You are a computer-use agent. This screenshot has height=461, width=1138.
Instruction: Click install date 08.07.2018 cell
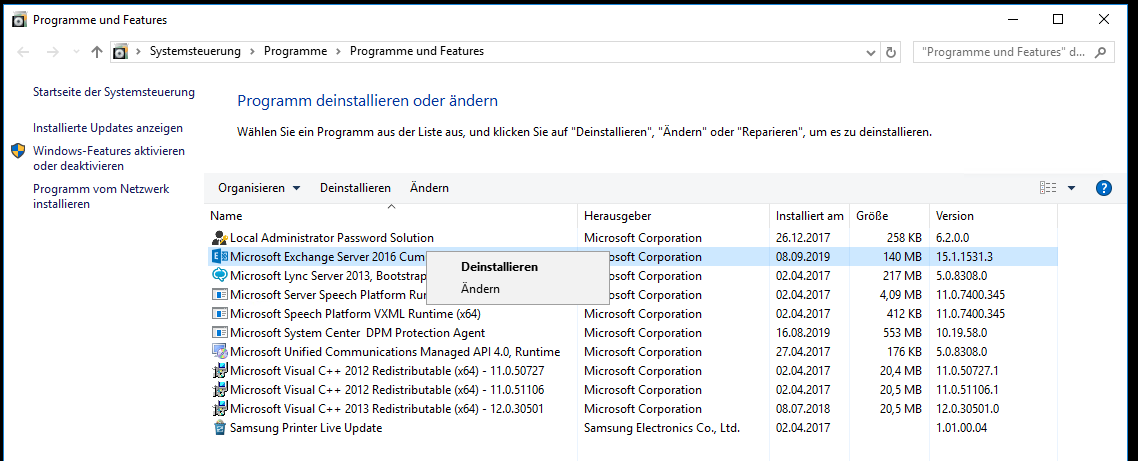[803, 409]
